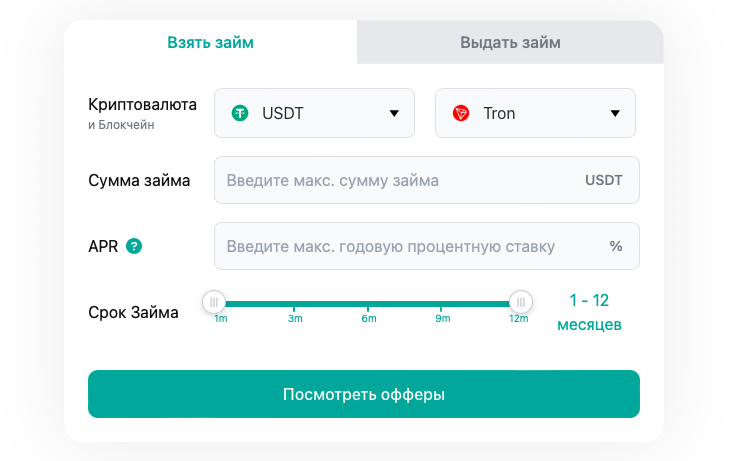Screen dimensions: 742x461
Task: Click the red Tron blockchain icon
Action: (x=461, y=113)
